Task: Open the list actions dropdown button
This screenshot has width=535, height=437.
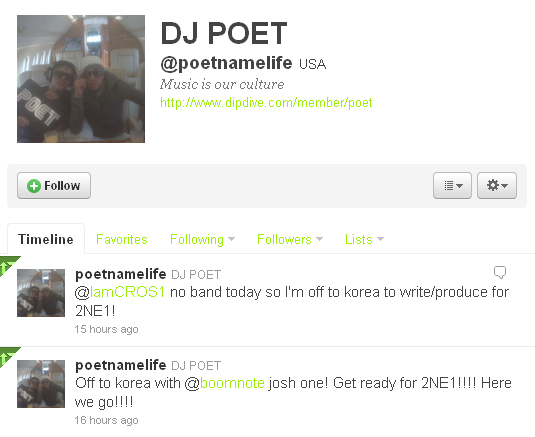Action: 452,186
